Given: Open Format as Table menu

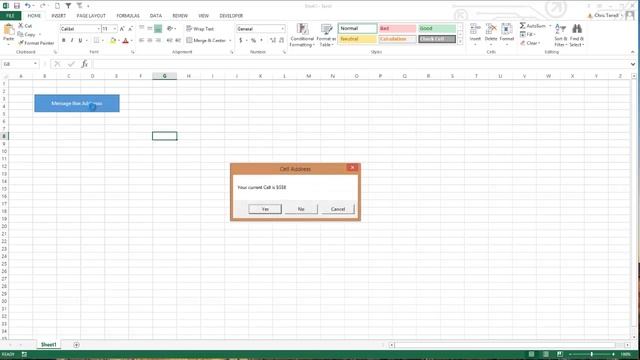Looking at the screenshot, I should [x=326, y=35].
